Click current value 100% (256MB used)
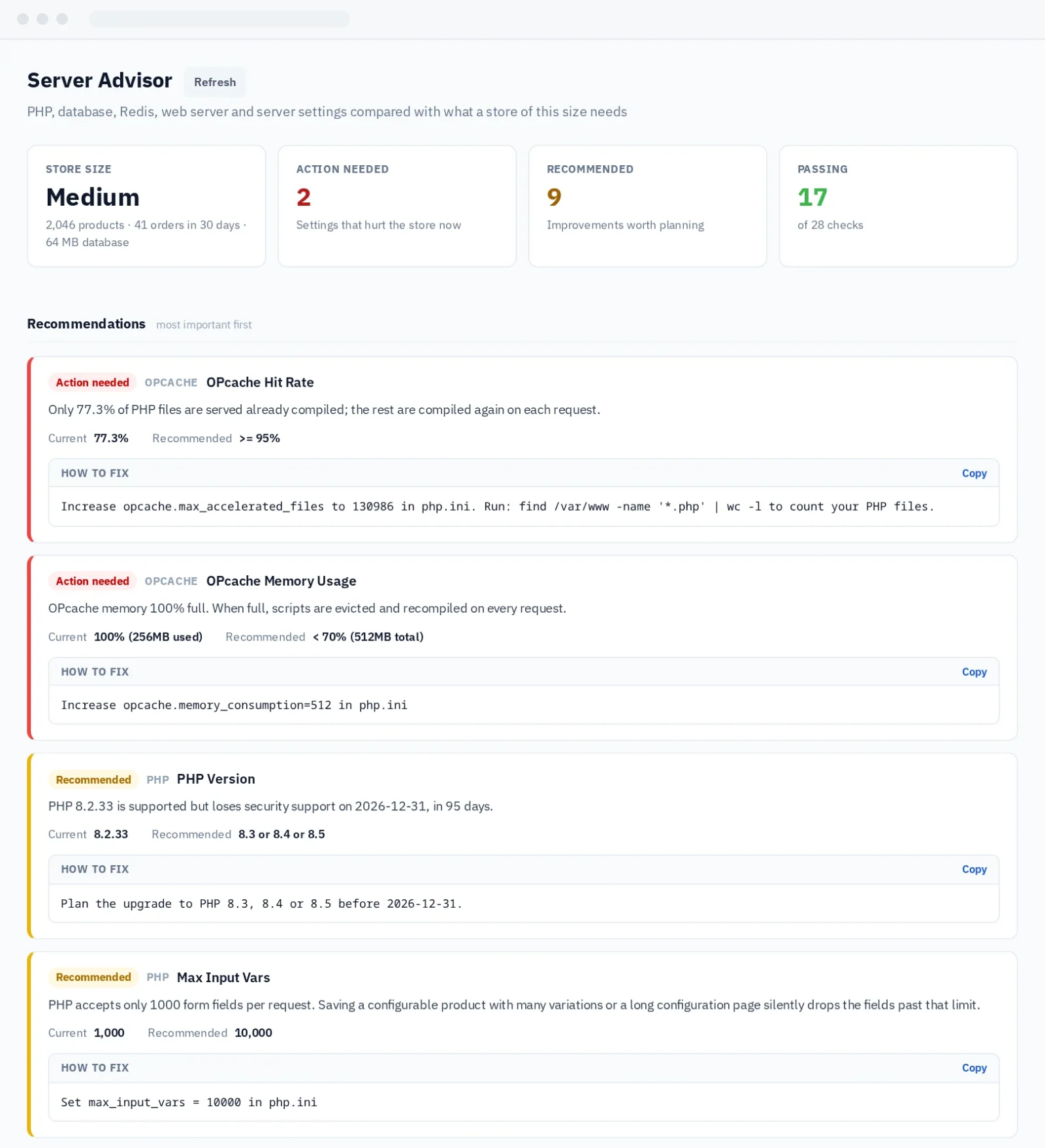This screenshot has height=1148, width=1045. pos(148,637)
